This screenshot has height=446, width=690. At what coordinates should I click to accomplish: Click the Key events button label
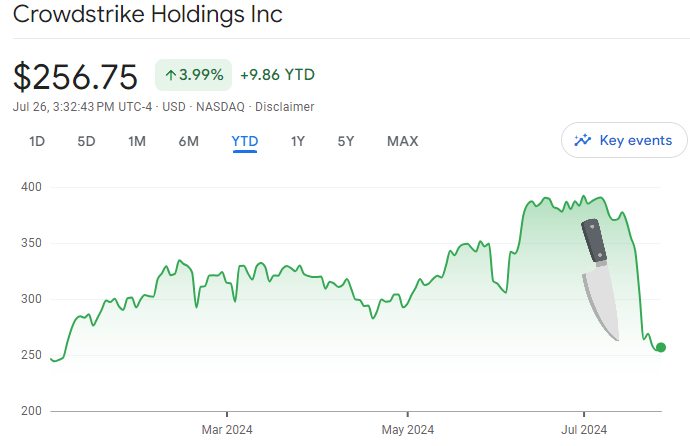pyautogui.click(x=635, y=141)
